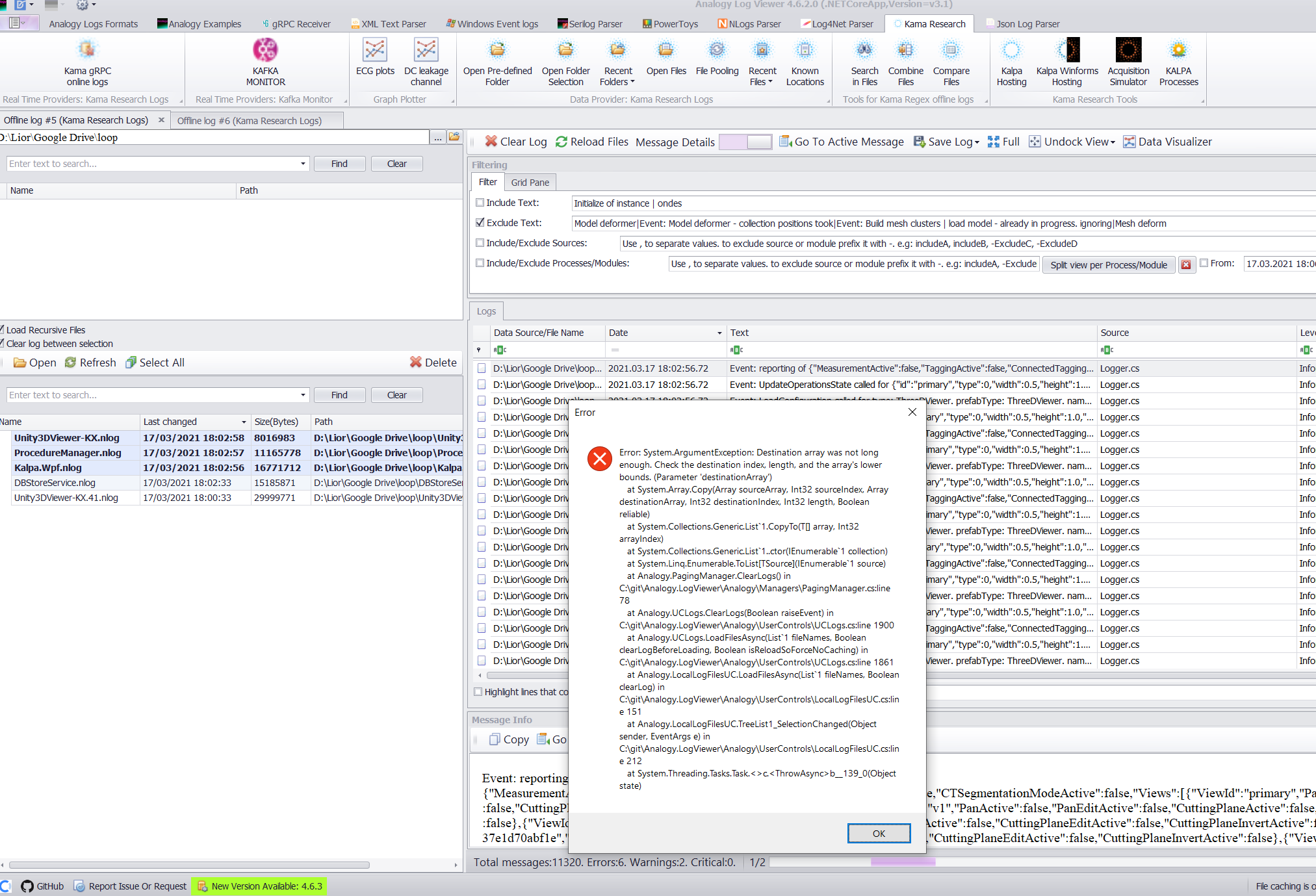Click the folder browse icon beside path
This screenshot has width=1316, height=896.
[454, 137]
